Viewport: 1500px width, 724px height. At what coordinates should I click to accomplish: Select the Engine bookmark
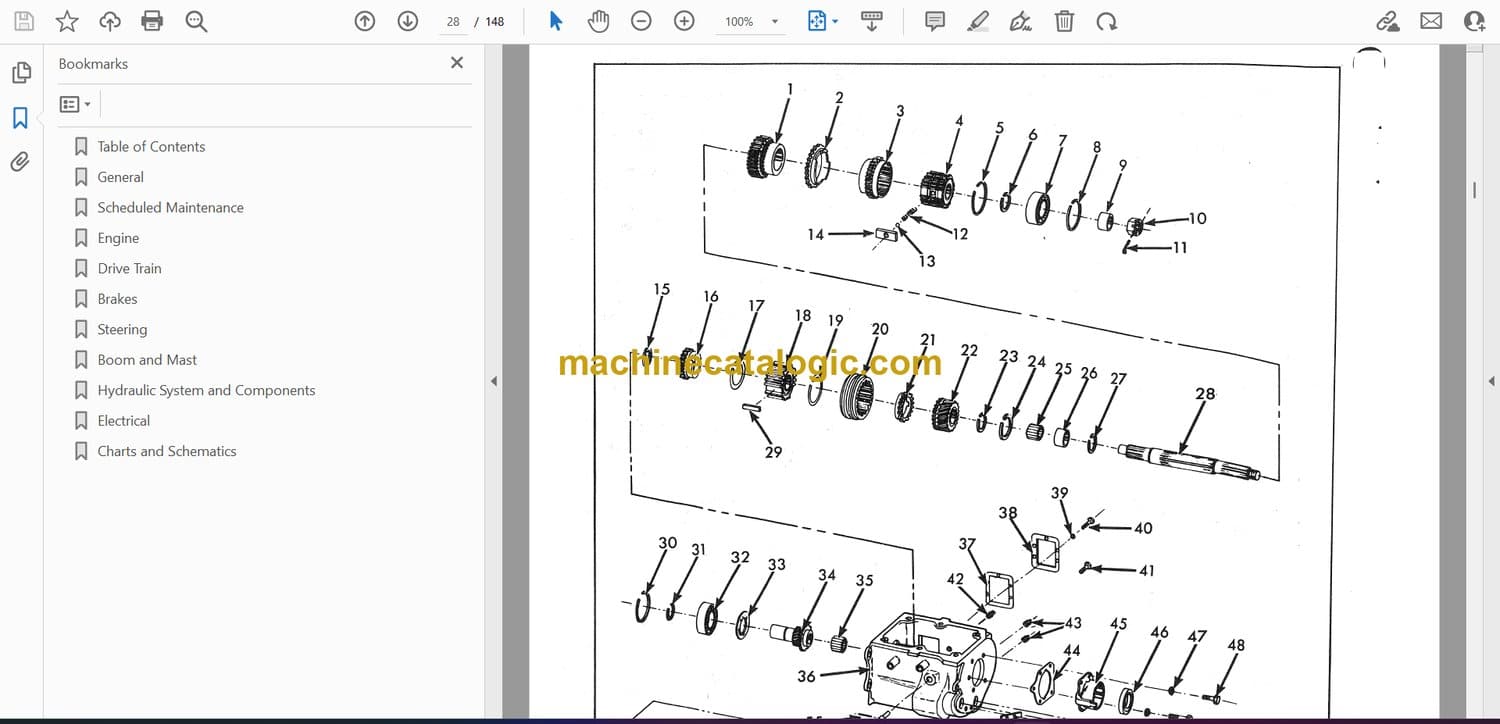click(x=118, y=238)
